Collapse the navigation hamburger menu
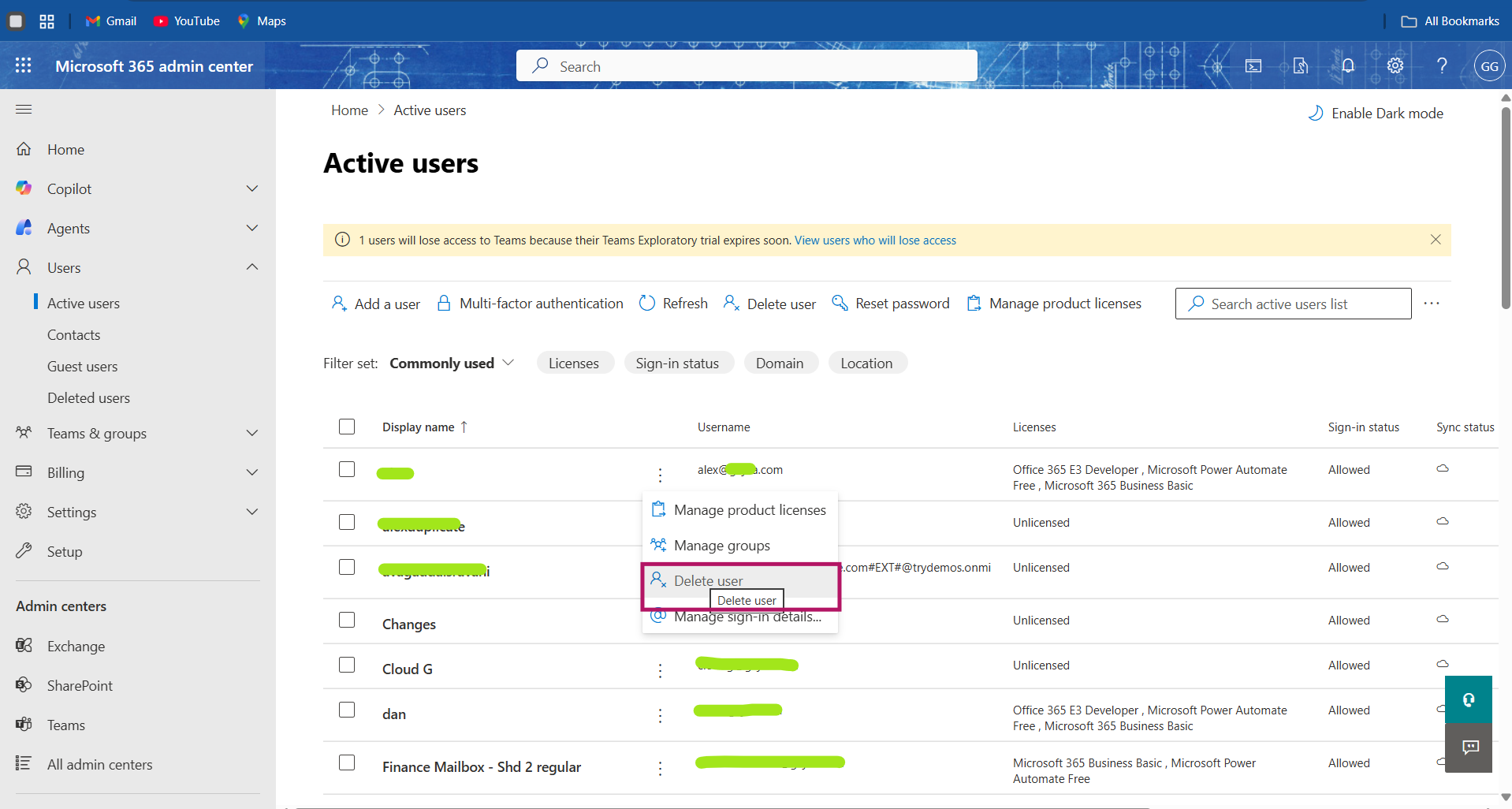1512x809 pixels. (x=24, y=110)
